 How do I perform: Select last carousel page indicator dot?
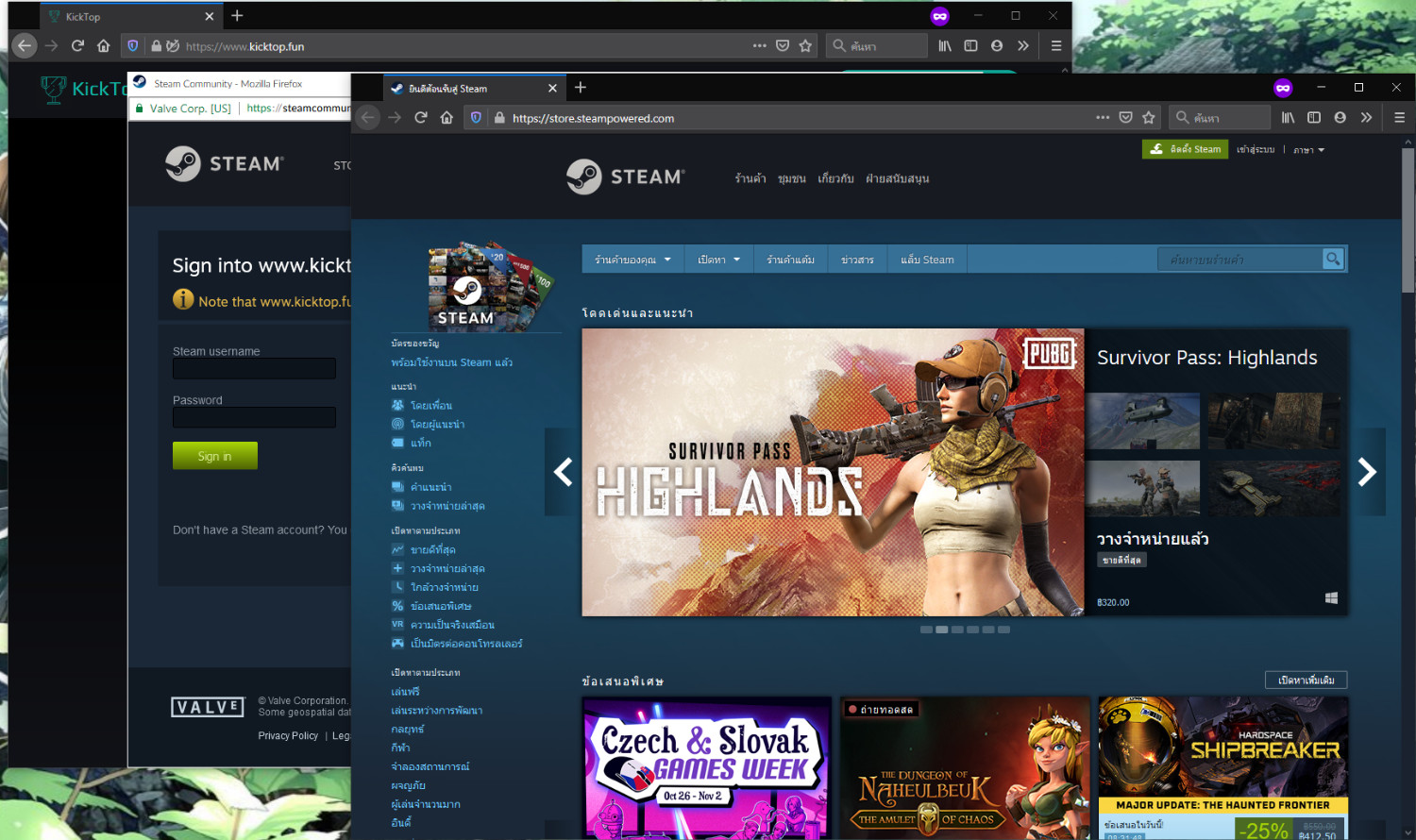tap(1003, 630)
